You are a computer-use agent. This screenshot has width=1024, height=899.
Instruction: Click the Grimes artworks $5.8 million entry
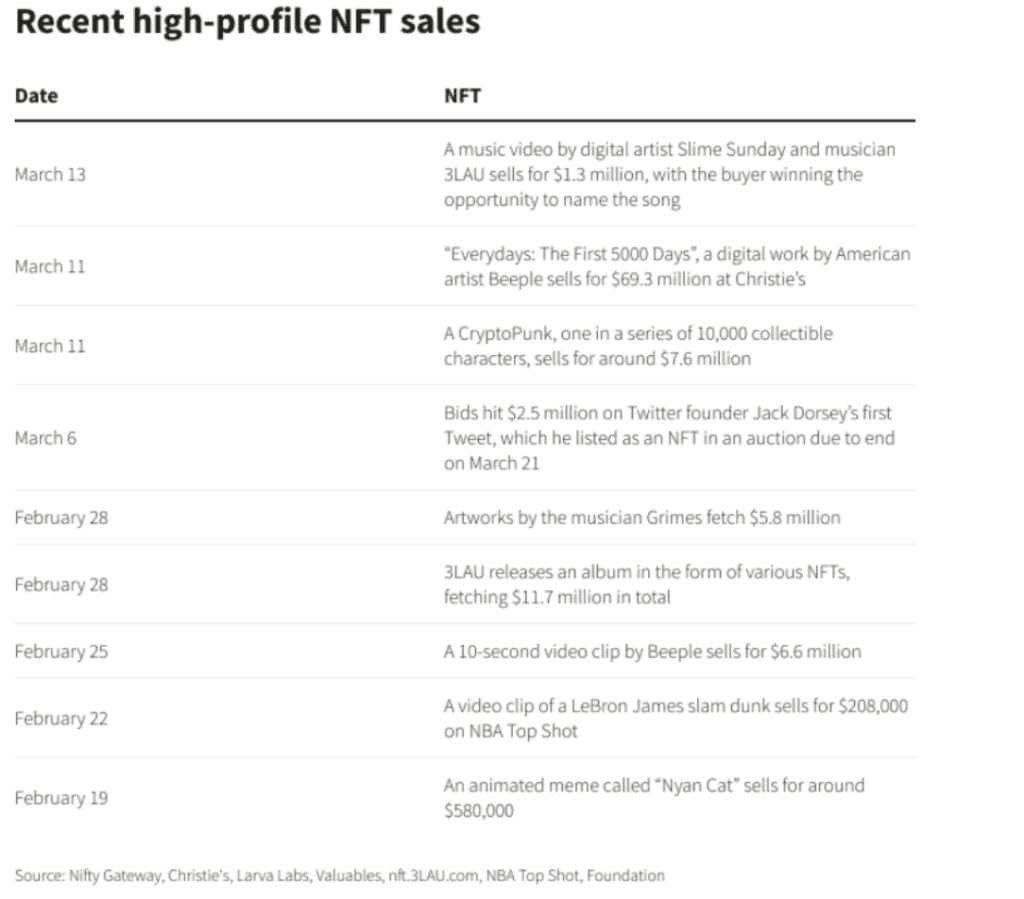tap(641, 518)
